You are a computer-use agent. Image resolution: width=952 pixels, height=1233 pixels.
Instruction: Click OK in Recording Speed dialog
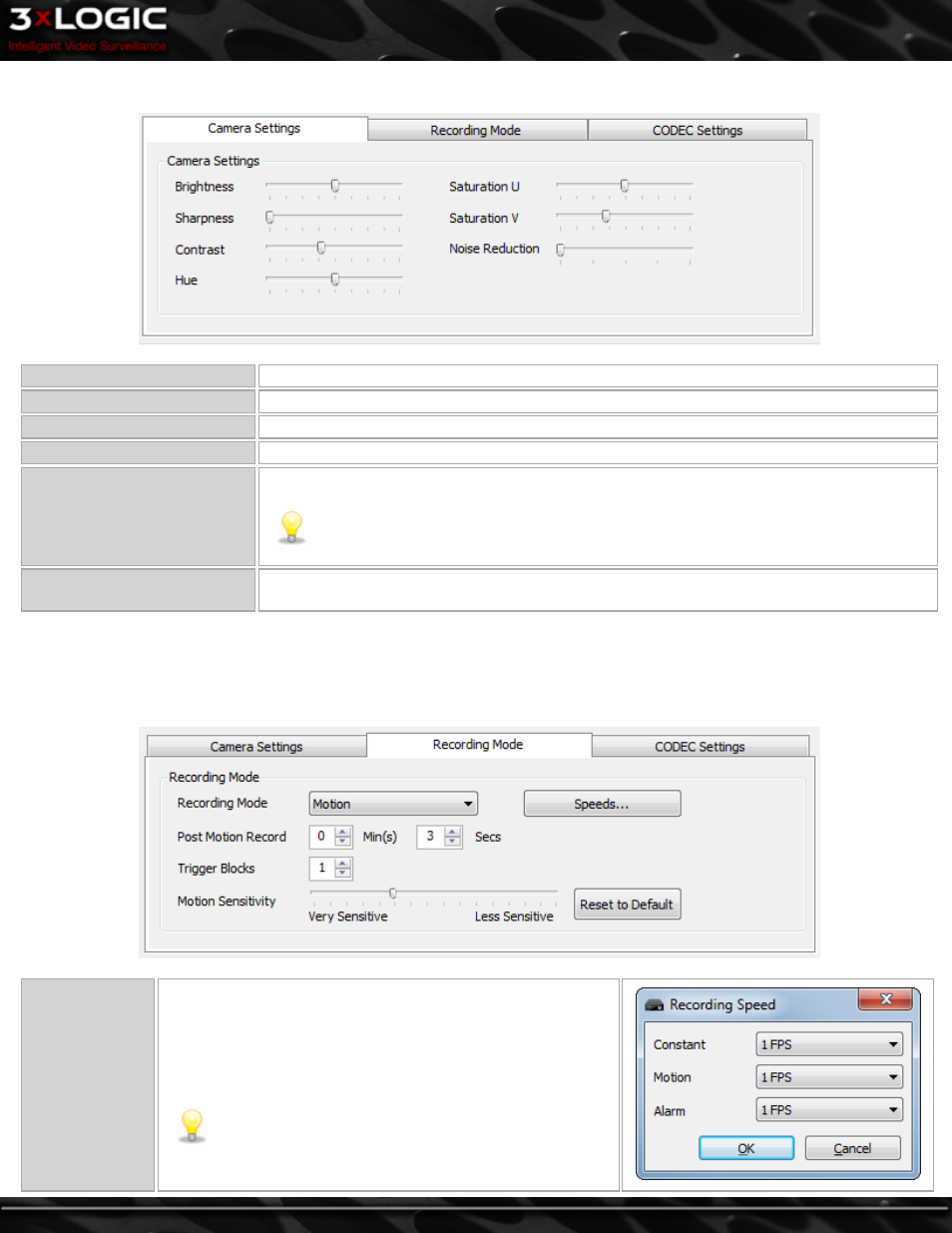pos(746,1148)
